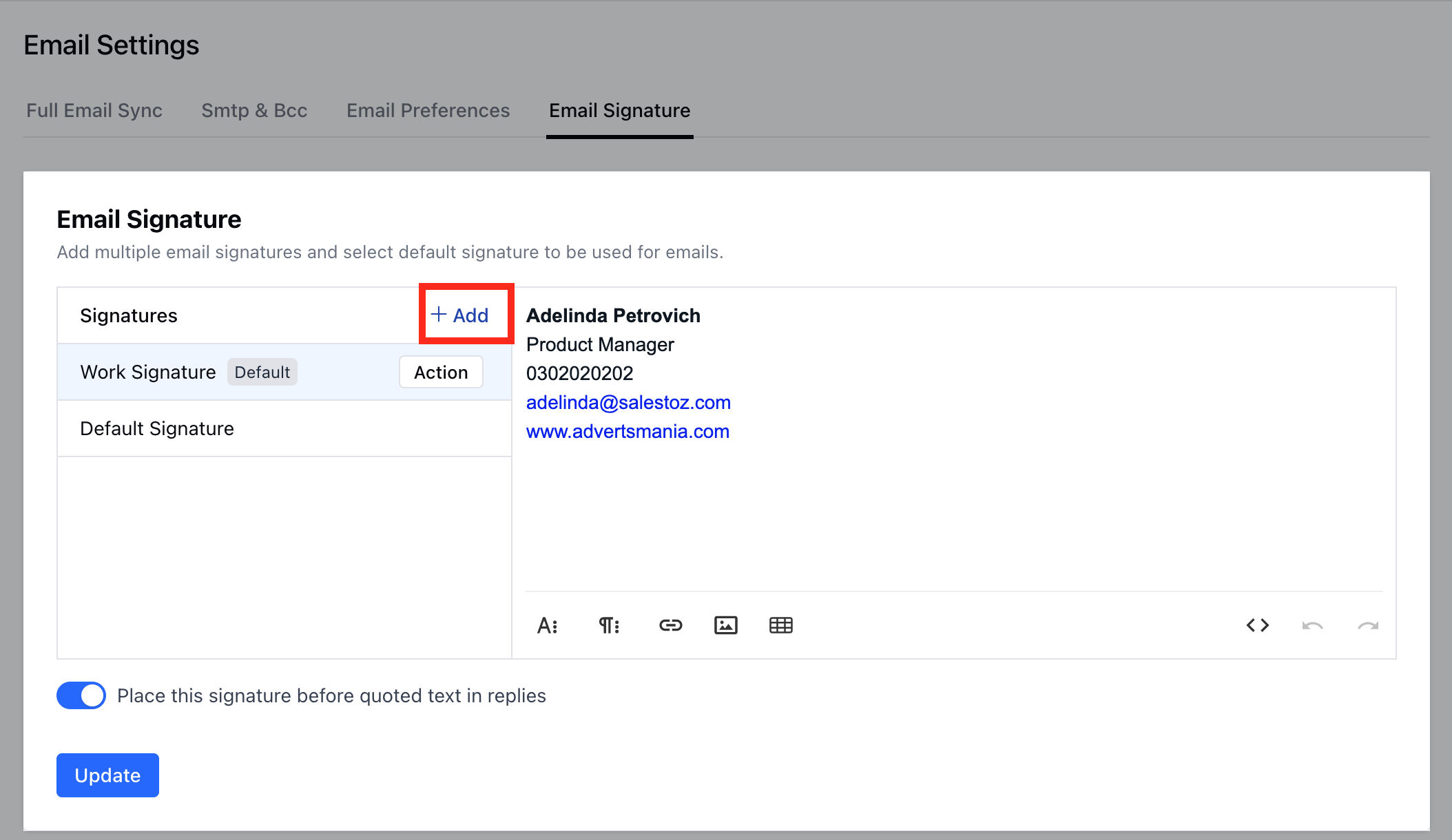
Task: Go to Email Preferences tab
Action: click(x=428, y=110)
